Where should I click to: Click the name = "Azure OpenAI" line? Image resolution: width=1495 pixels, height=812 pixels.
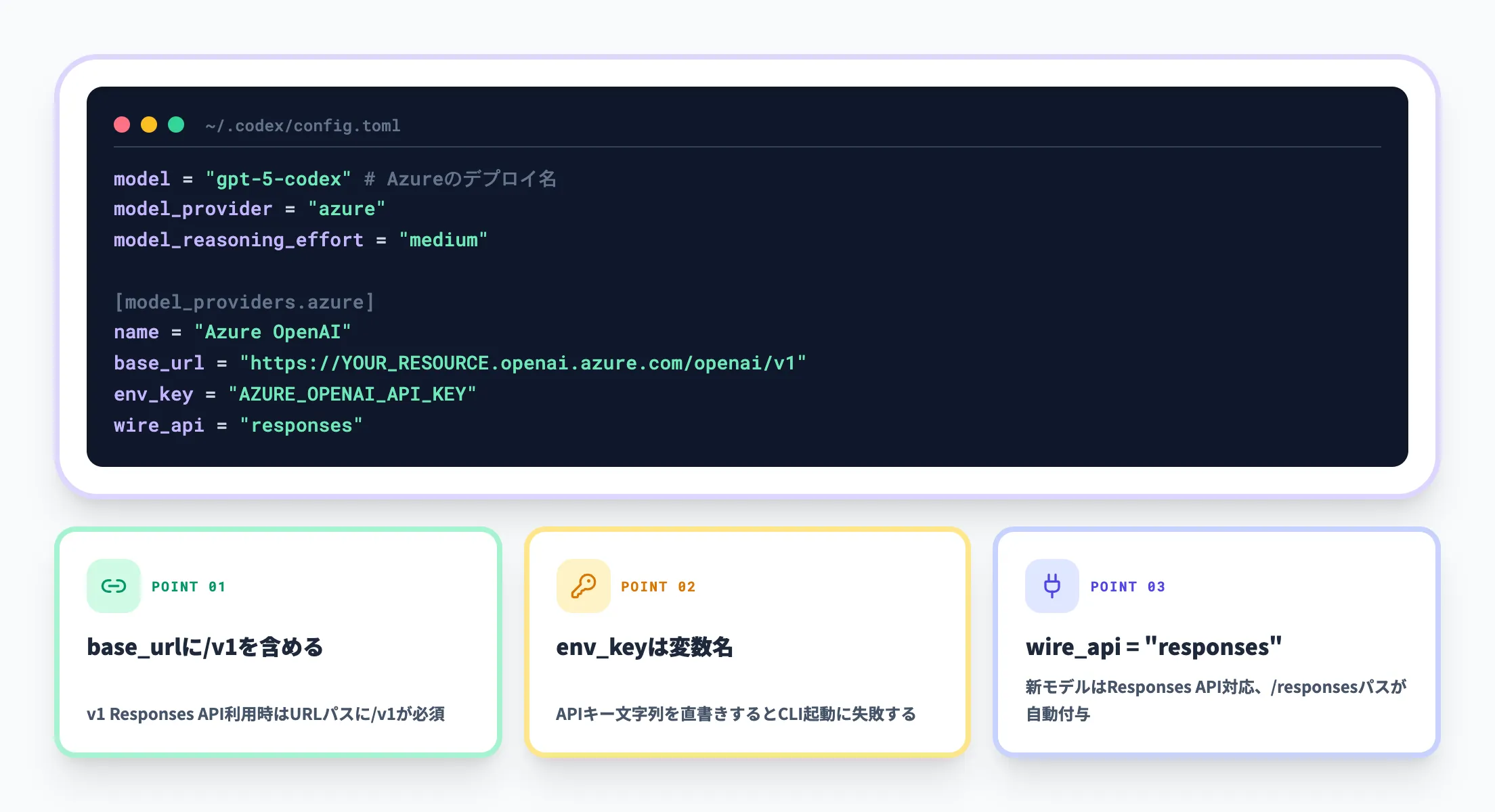click(232, 332)
